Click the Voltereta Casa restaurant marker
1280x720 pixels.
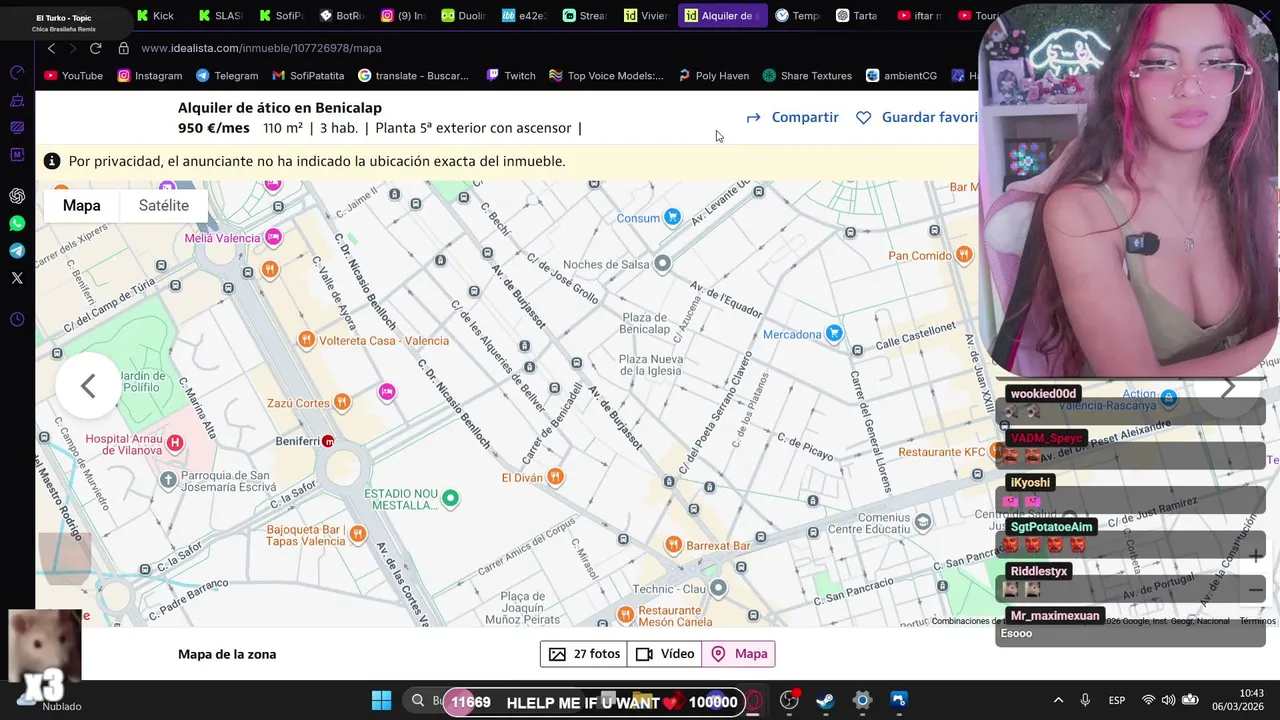pos(306,340)
